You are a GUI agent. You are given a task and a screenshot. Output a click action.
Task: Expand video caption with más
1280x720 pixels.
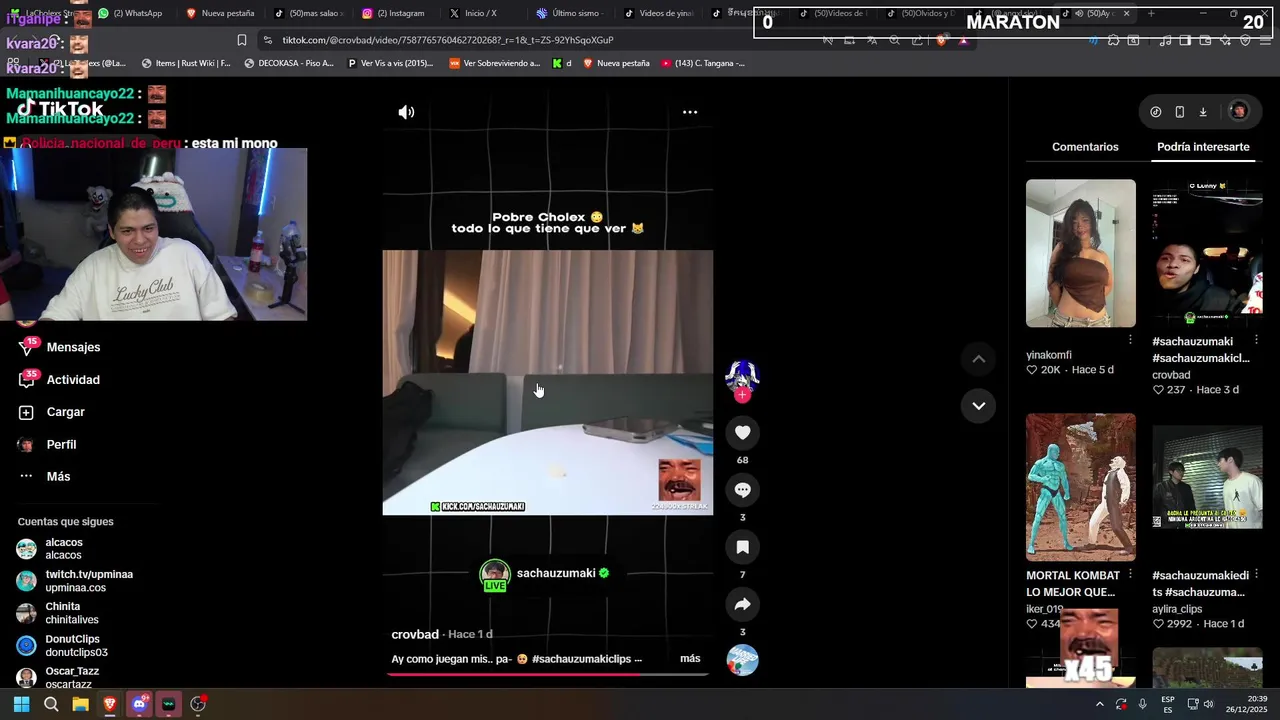[690, 659]
